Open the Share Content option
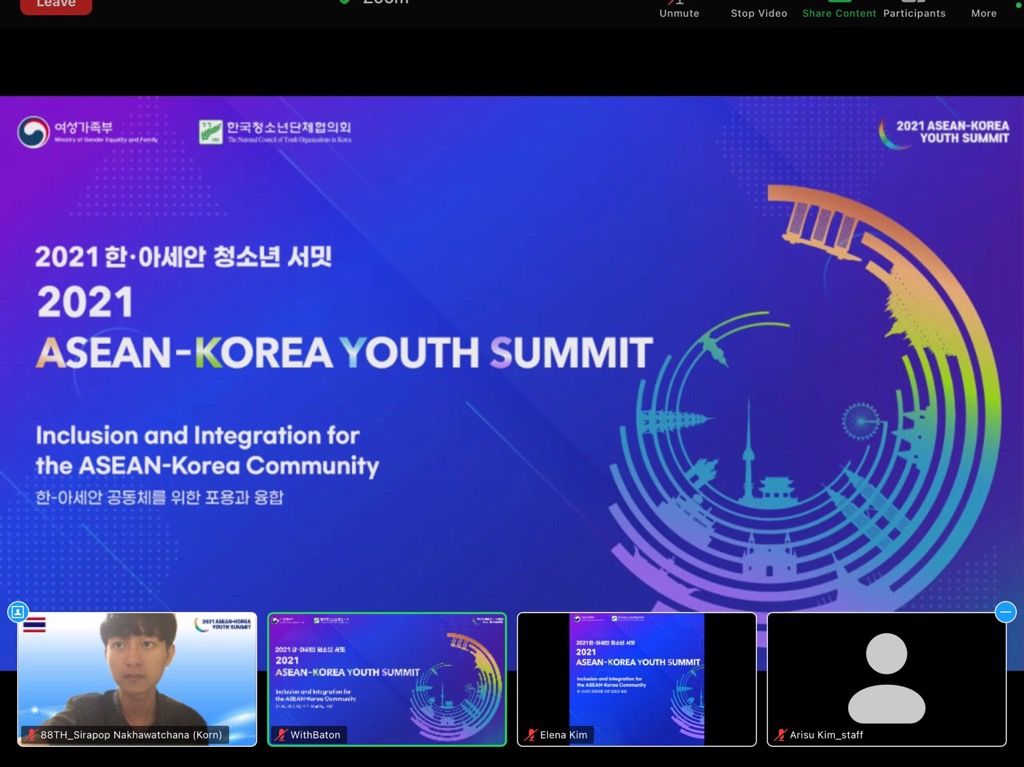This screenshot has width=1024, height=767. (x=839, y=8)
